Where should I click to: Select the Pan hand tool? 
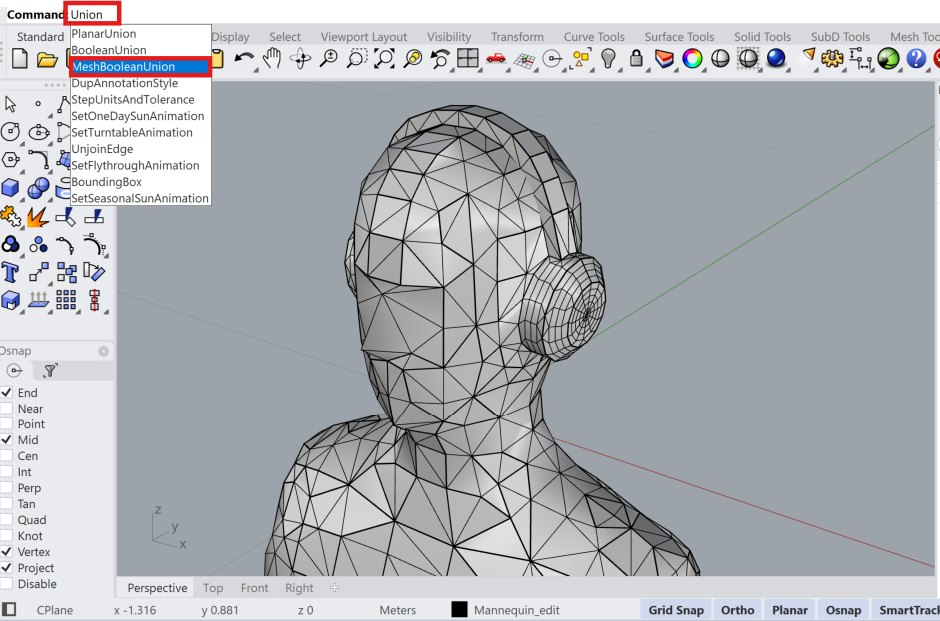pos(273,58)
